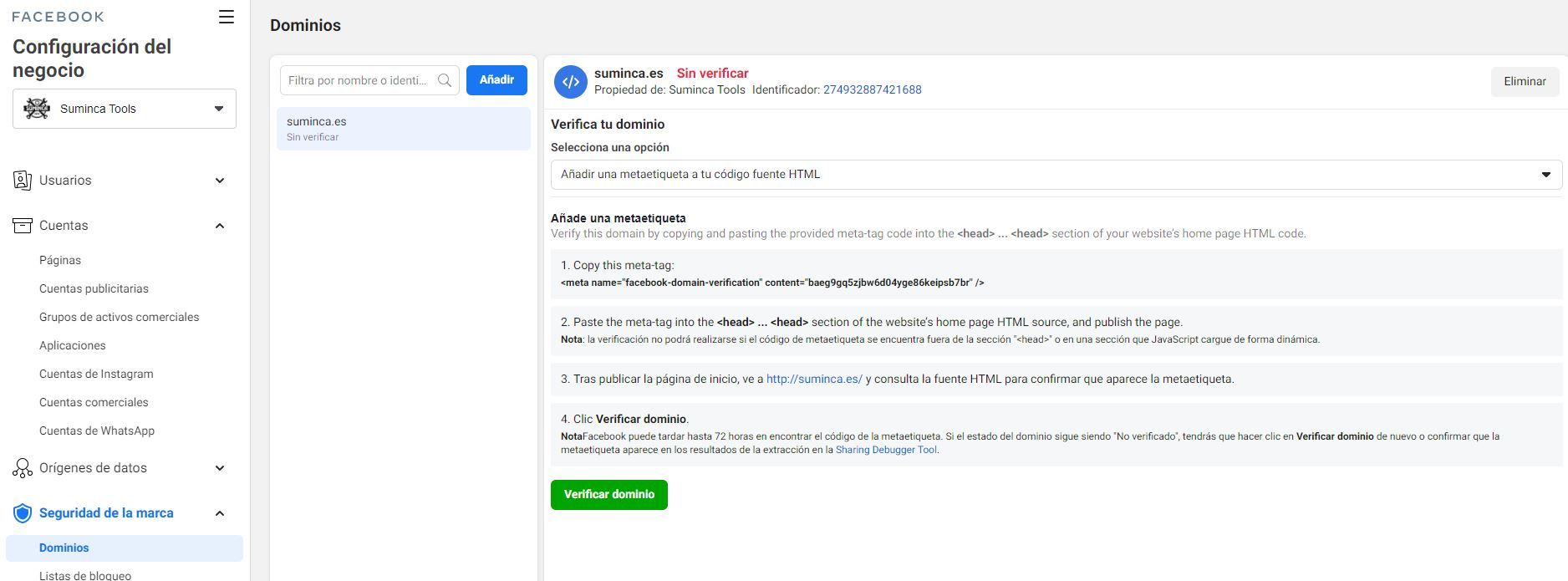This screenshot has height=581, width=1568.
Task: Open Cuentas comerciales
Action: [x=94, y=402]
